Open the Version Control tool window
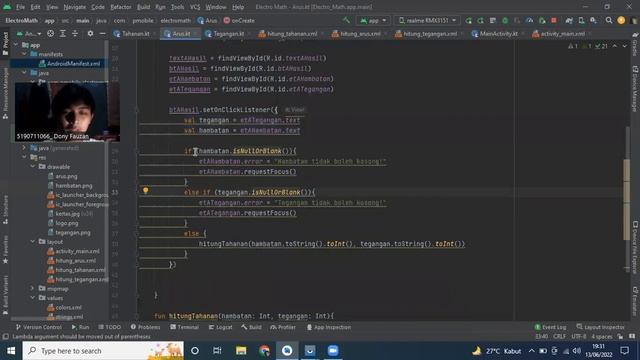Image resolution: width=640 pixels, height=360 pixels. coord(38,327)
